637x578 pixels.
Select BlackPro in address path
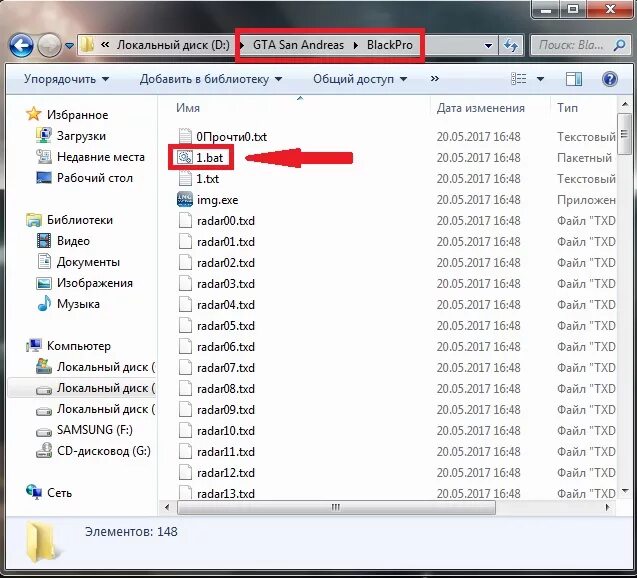[390, 45]
